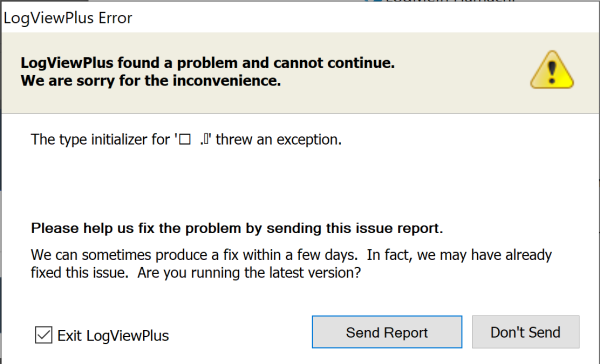Click the yellow warning triangle icon
The height and width of the screenshot is (364, 600).
click(x=552, y=70)
